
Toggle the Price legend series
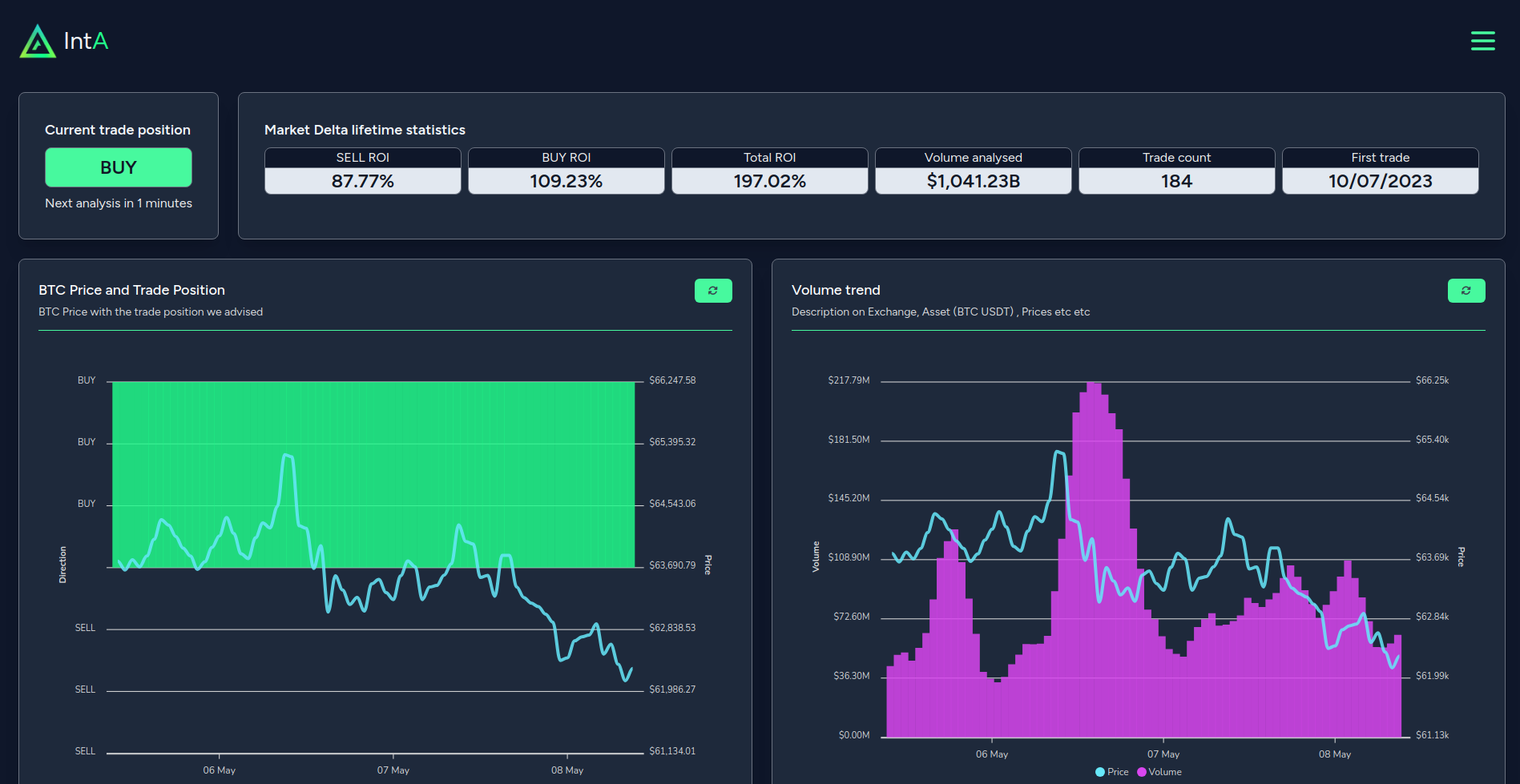click(1111, 772)
